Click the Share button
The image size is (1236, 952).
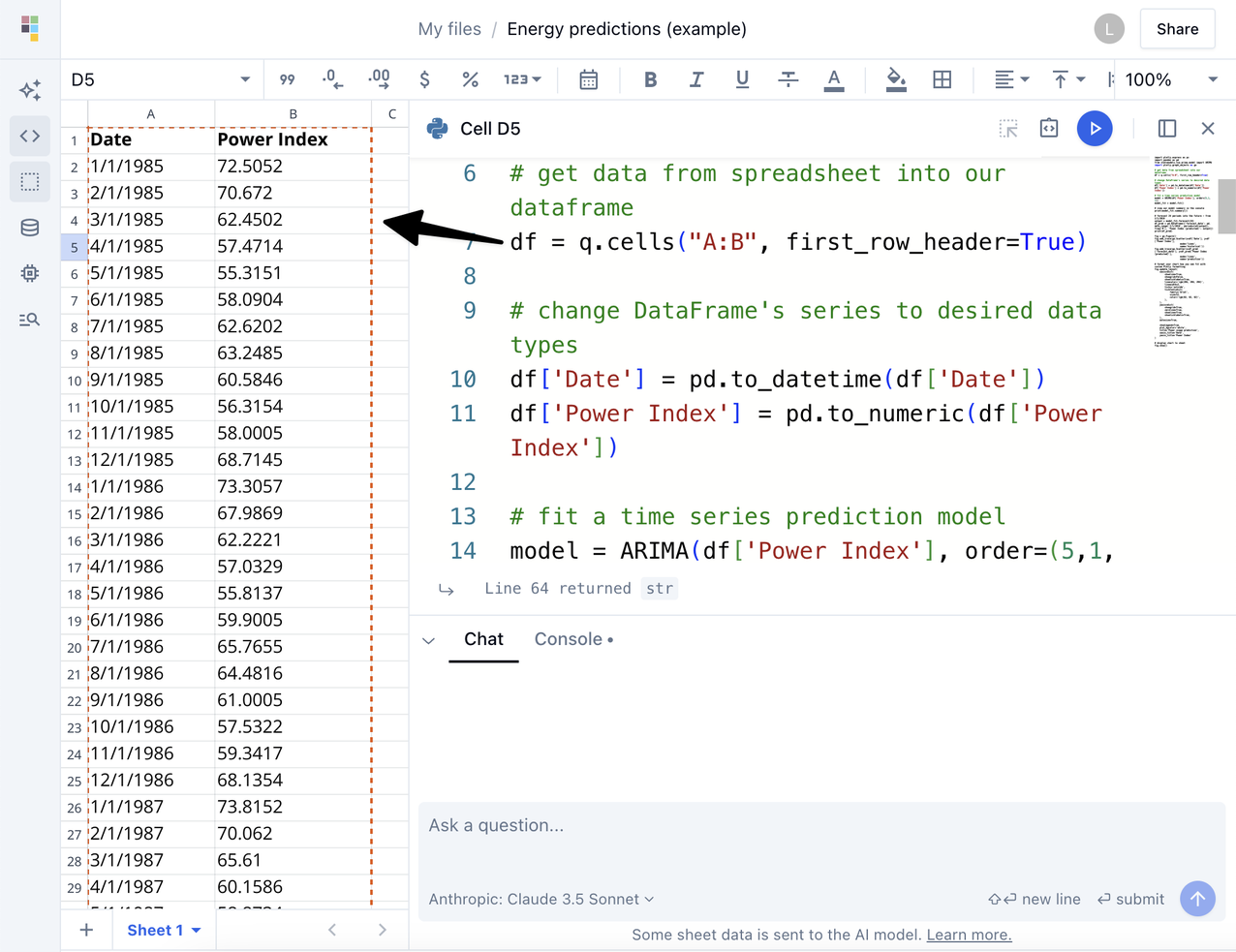(x=1177, y=29)
